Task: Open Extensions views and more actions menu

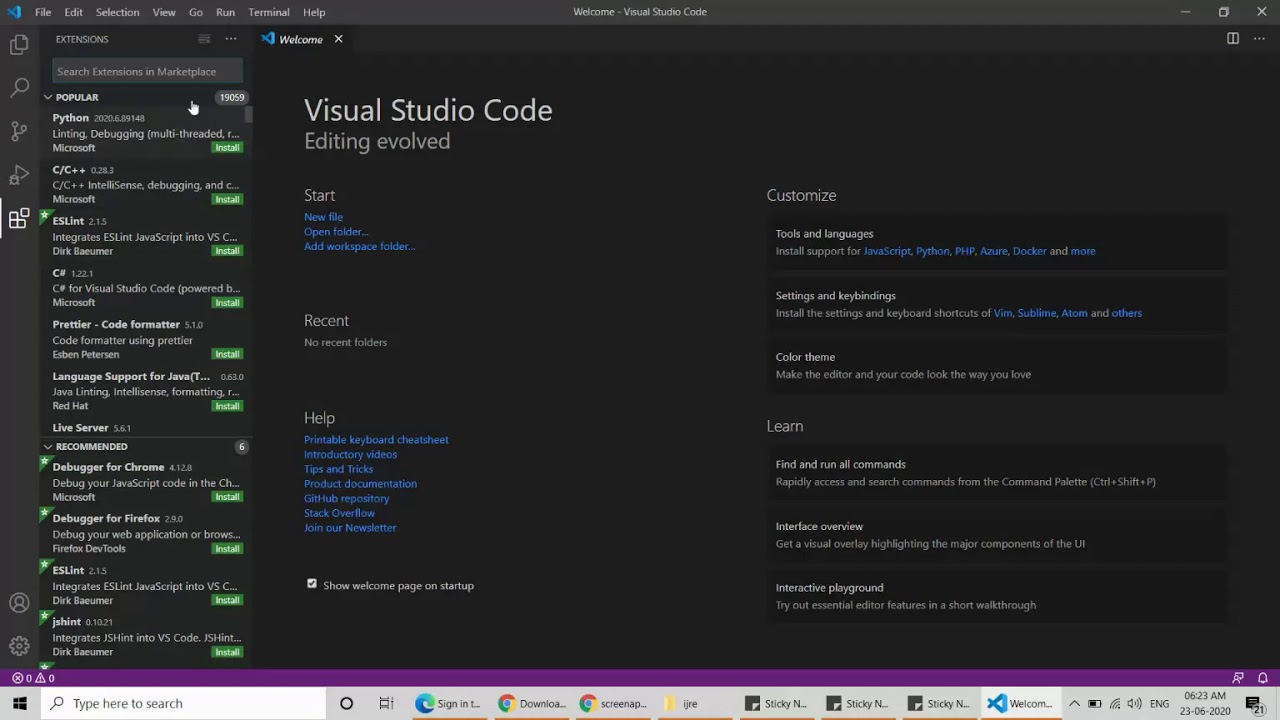Action: point(231,39)
